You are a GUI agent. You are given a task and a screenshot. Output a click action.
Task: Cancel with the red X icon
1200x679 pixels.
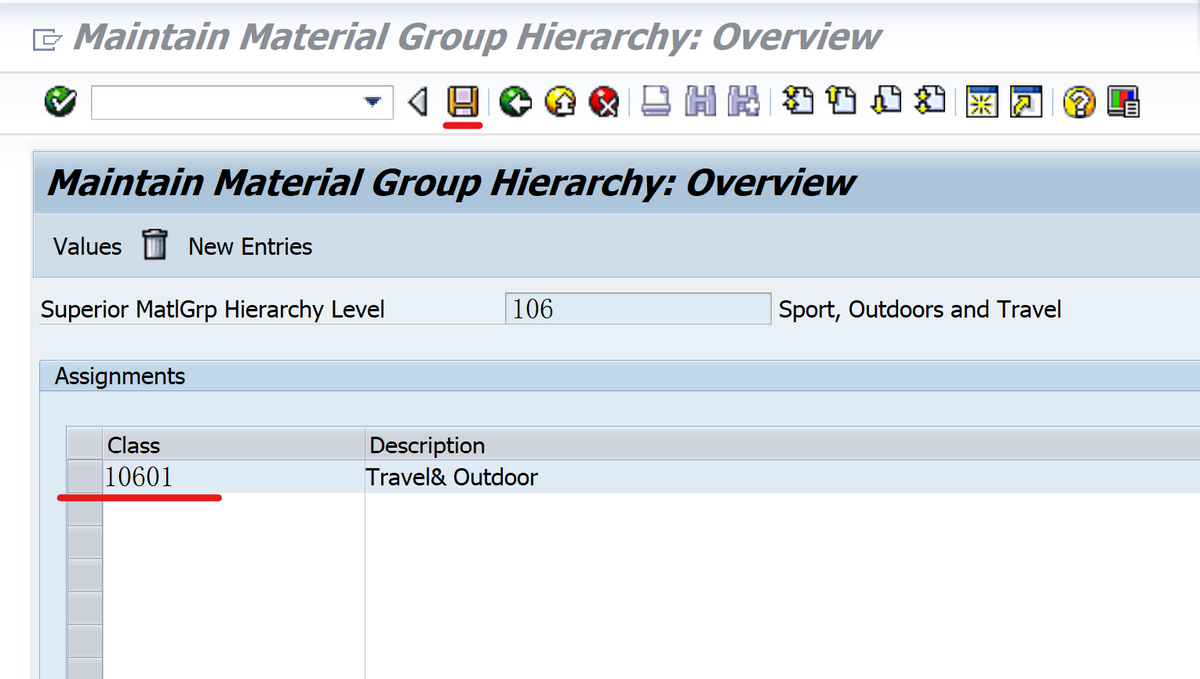pos(604,101)
